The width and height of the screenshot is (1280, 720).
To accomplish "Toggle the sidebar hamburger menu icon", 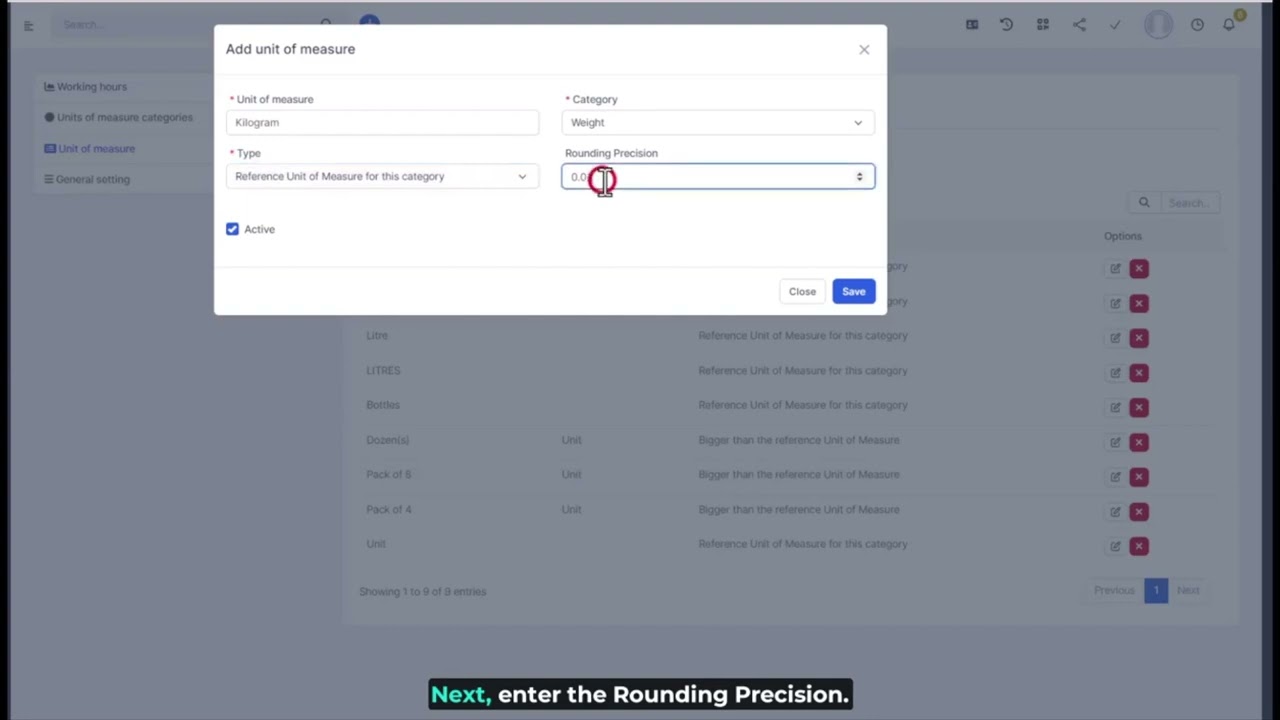I will [x=29, y=25].
